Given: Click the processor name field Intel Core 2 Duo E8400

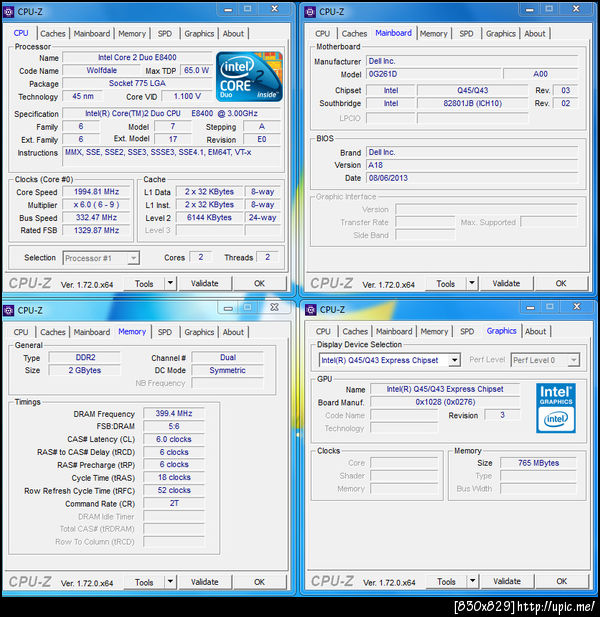Looking at the screenshot, I should pos(137,57).
